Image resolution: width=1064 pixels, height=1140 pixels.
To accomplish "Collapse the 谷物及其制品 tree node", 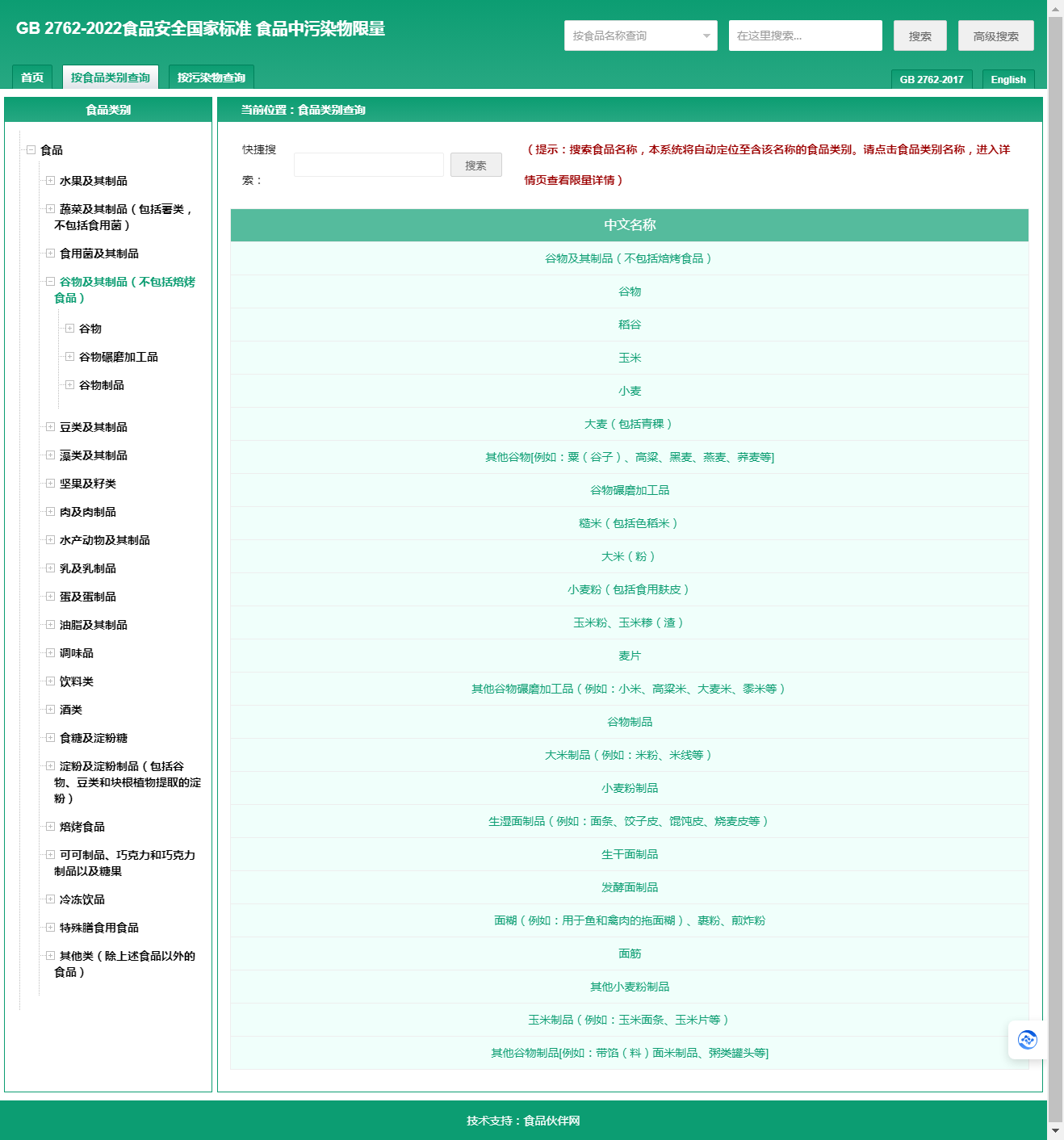I will coord(51,281).
